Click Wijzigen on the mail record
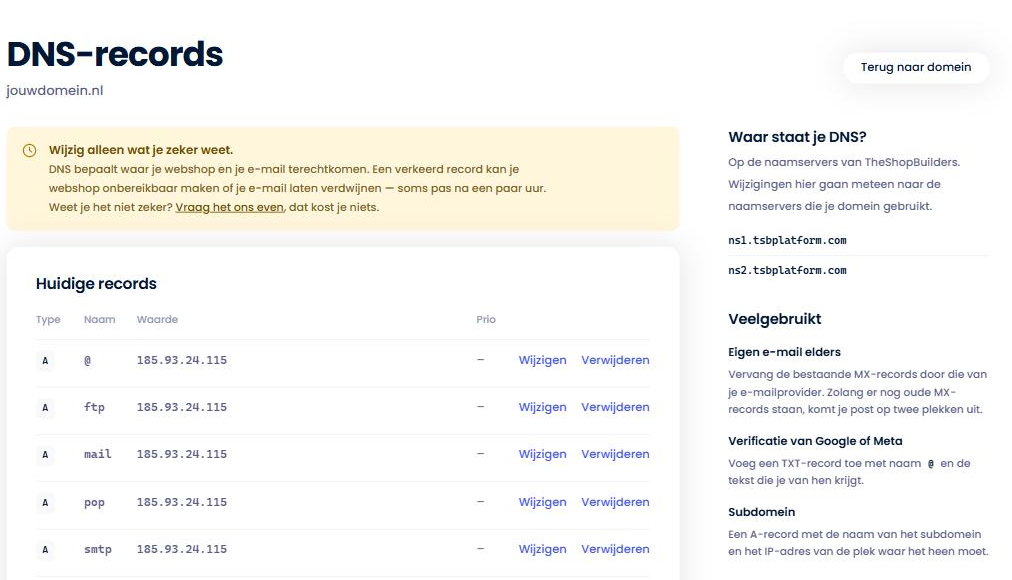1012x580 pixels. (542, 454)
